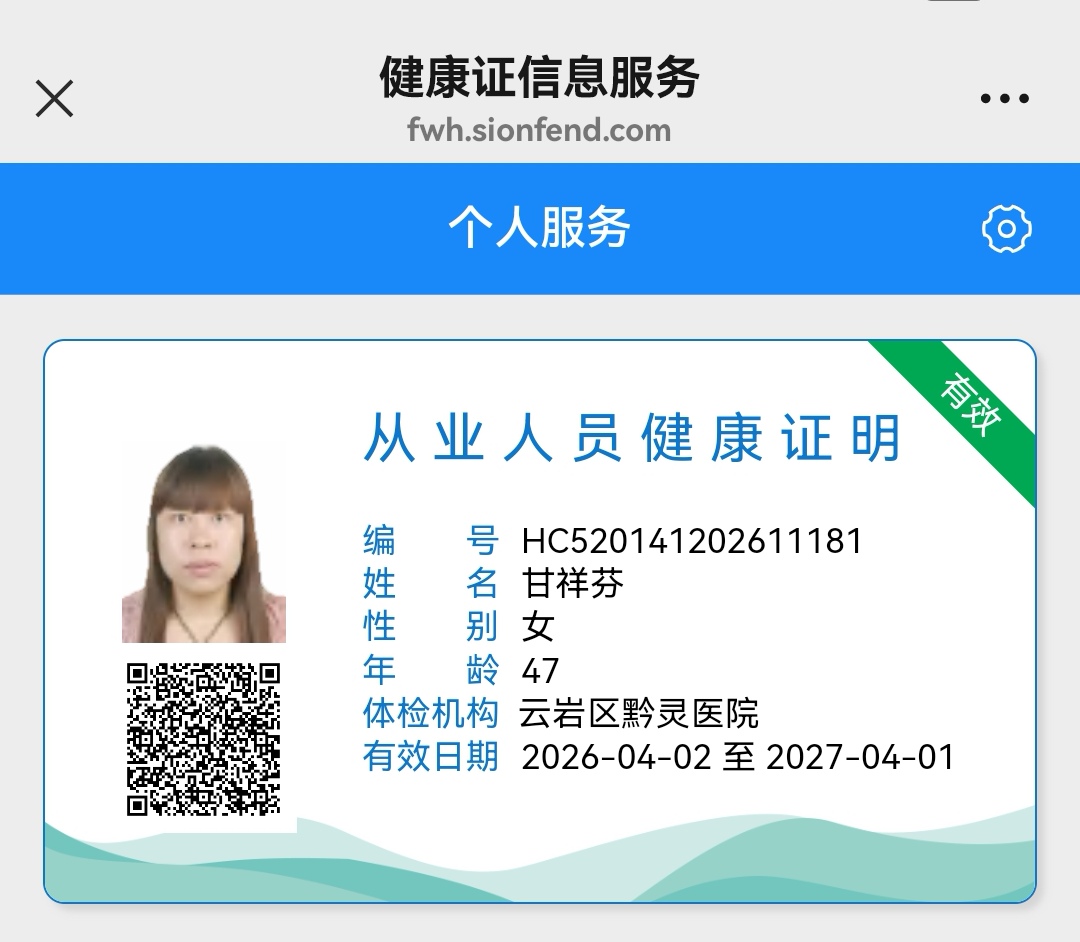Tap the 有效日期 field label
The width and height of the screenshot is (1080, 942).
click(430, 757)
